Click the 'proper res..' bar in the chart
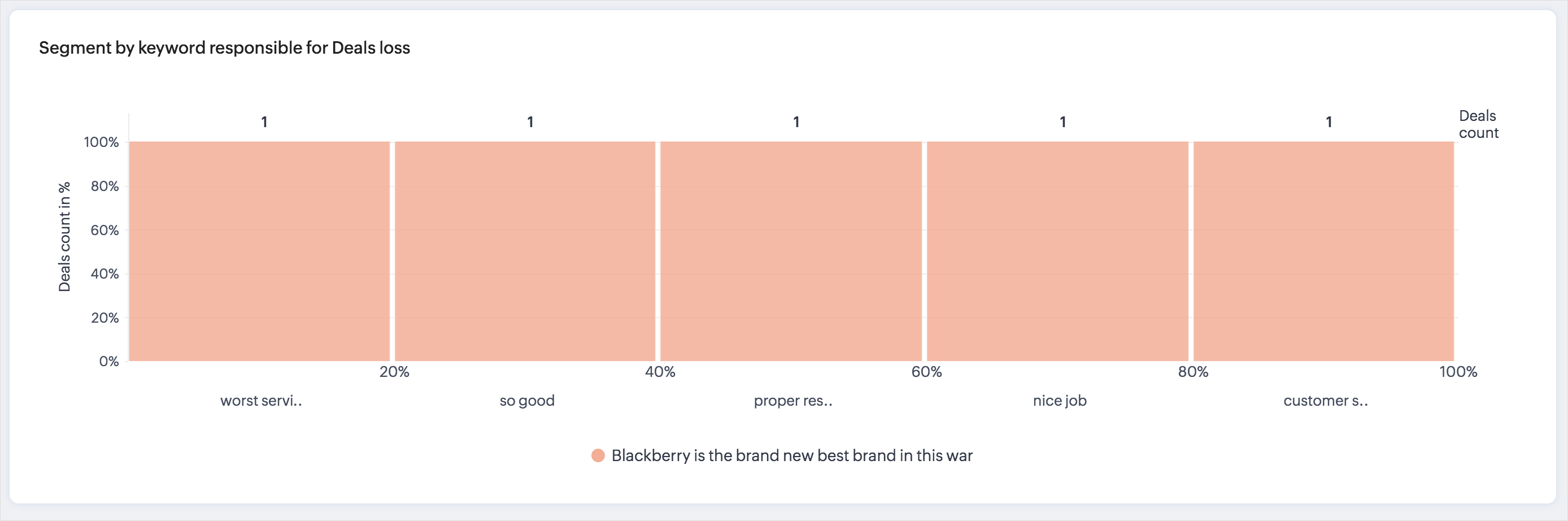Image resolution: width=1568 pixels, height=521 pixels. (x=791, y=251)
